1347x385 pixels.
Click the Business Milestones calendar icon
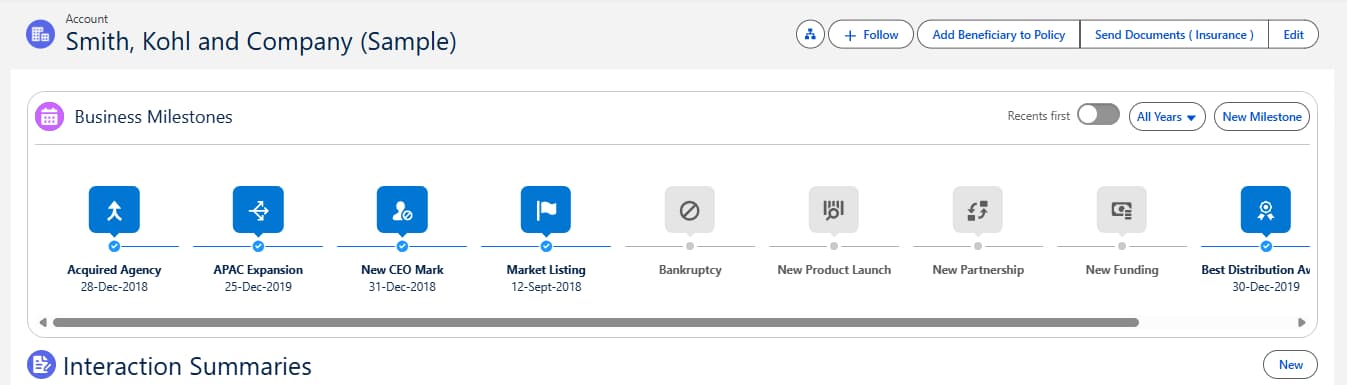coord(49,117)
